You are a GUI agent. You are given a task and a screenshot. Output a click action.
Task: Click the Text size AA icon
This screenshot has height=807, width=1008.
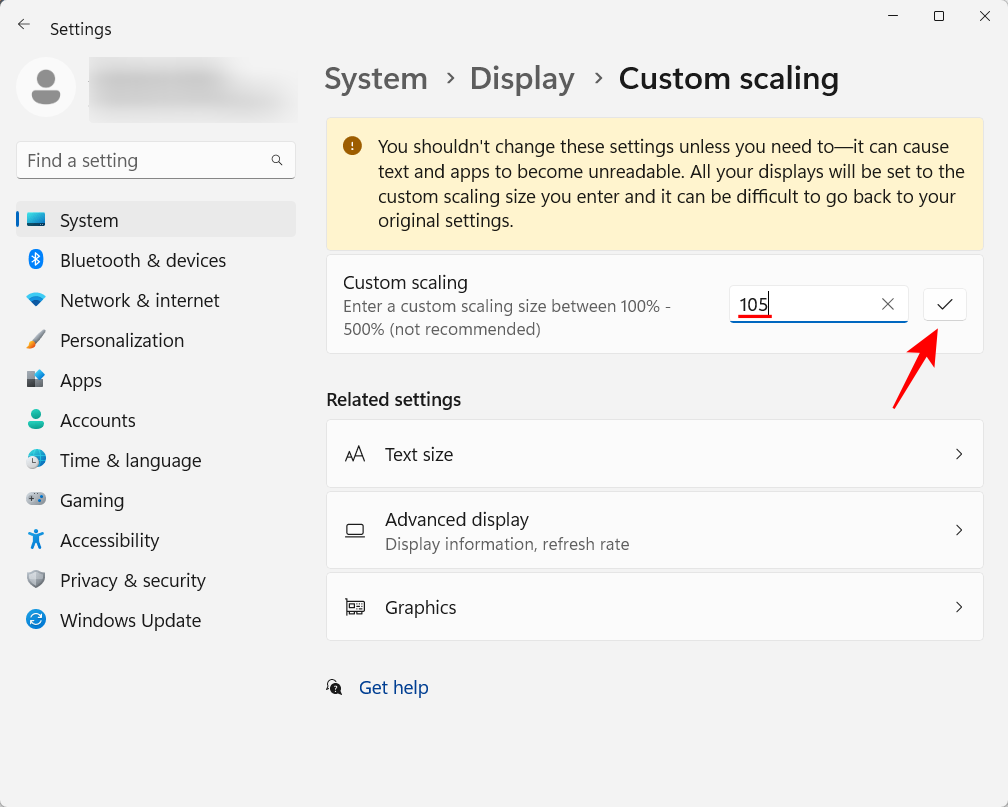click(x=355, y=453)
